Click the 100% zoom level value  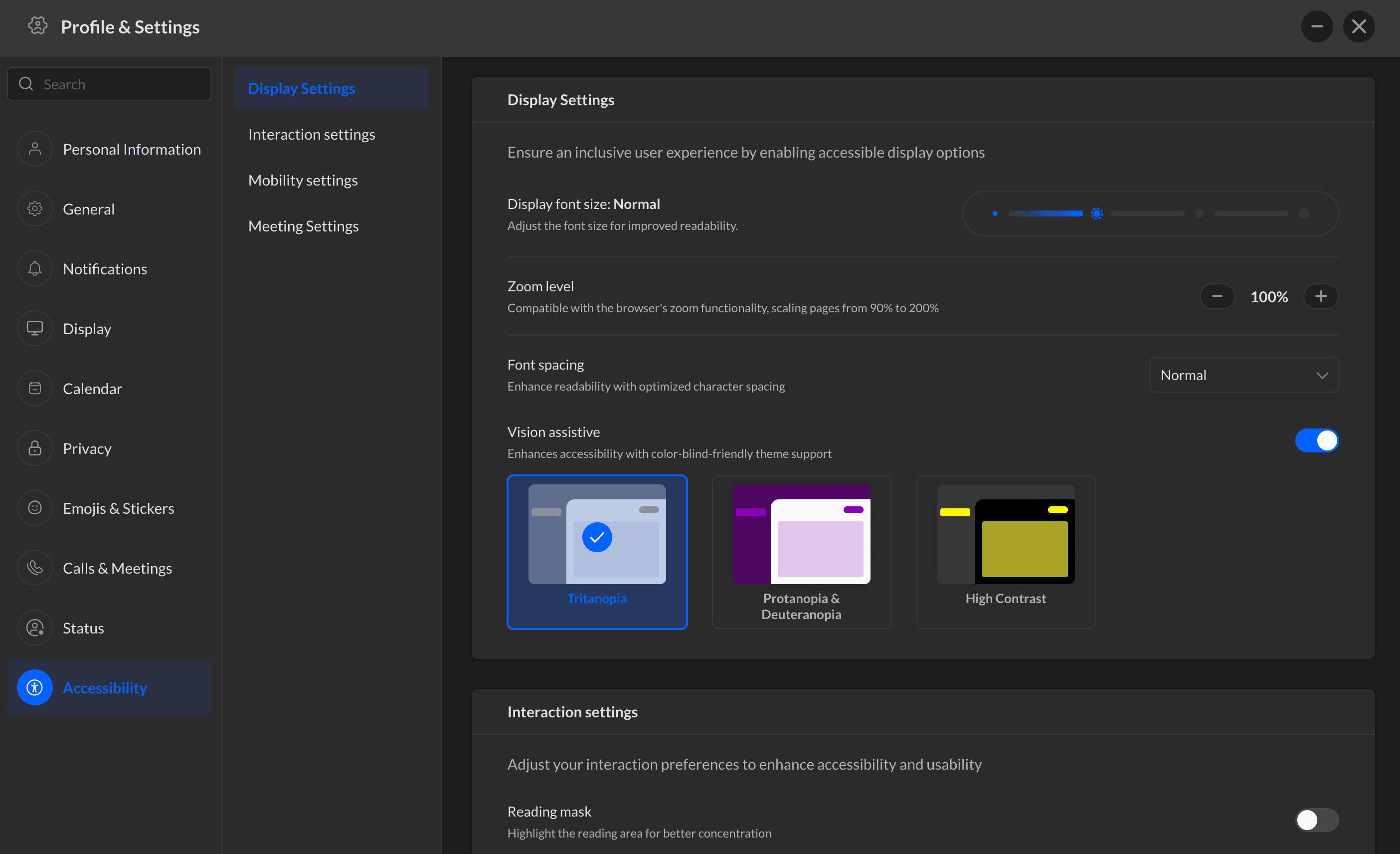pyautogui.click(x=1269, y=296)
